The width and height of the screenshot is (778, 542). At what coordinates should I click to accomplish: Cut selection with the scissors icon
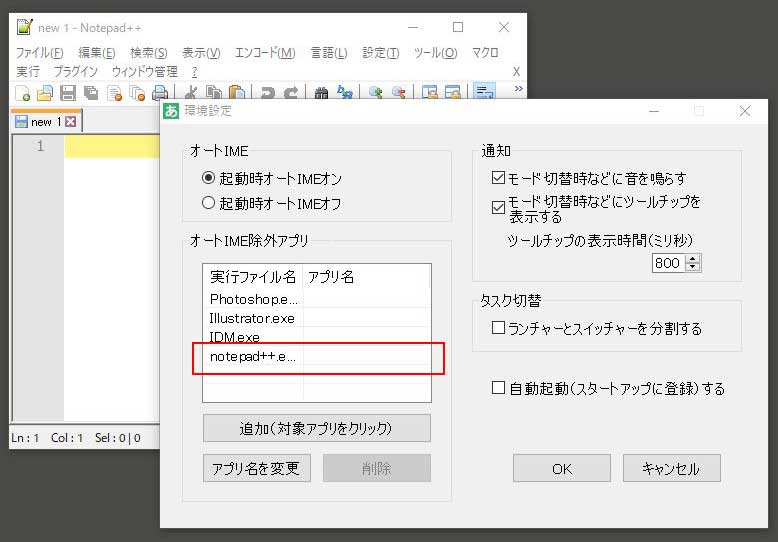(x=191, y=93)
